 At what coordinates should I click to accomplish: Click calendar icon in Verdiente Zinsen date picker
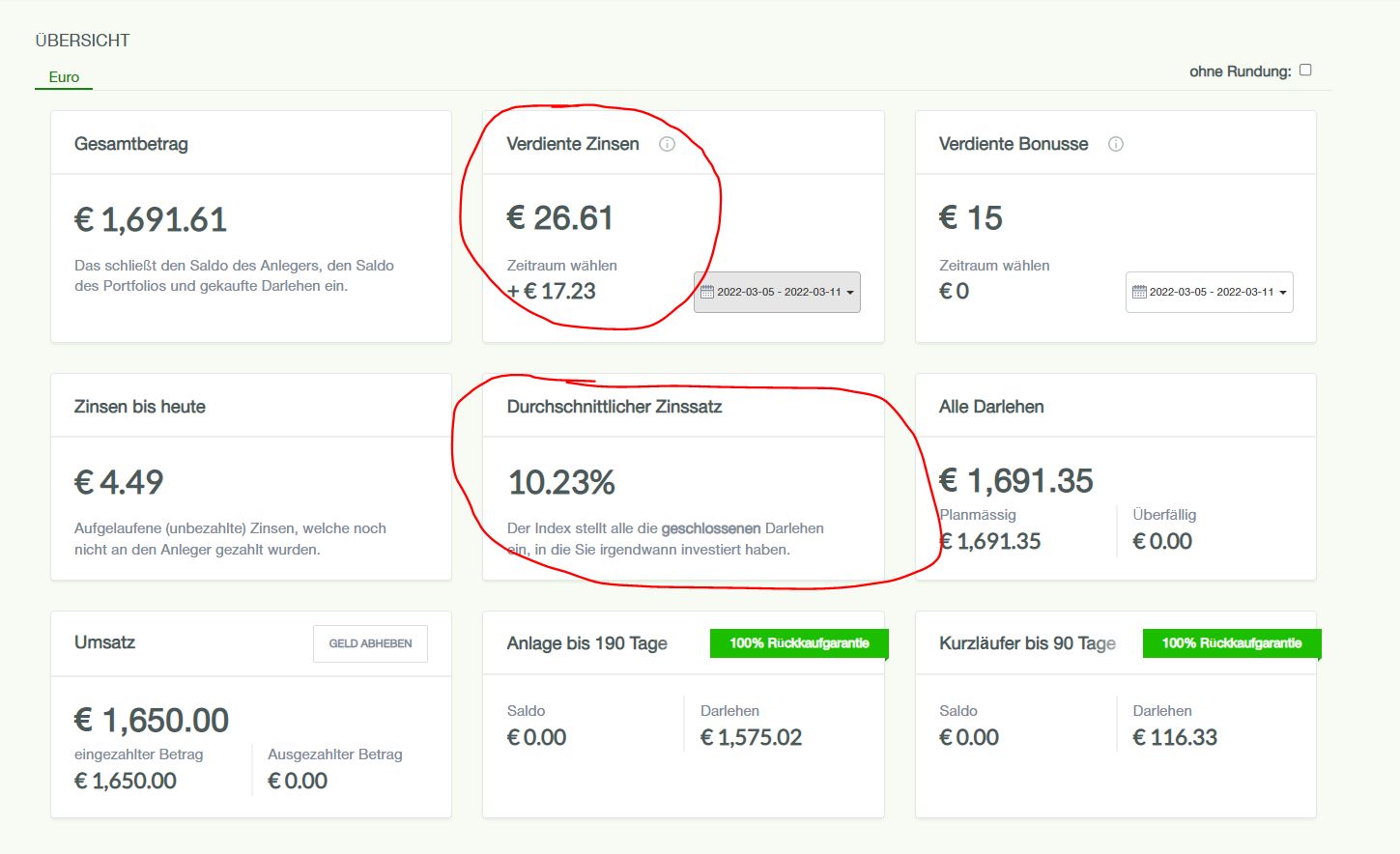tap(707, 292)
